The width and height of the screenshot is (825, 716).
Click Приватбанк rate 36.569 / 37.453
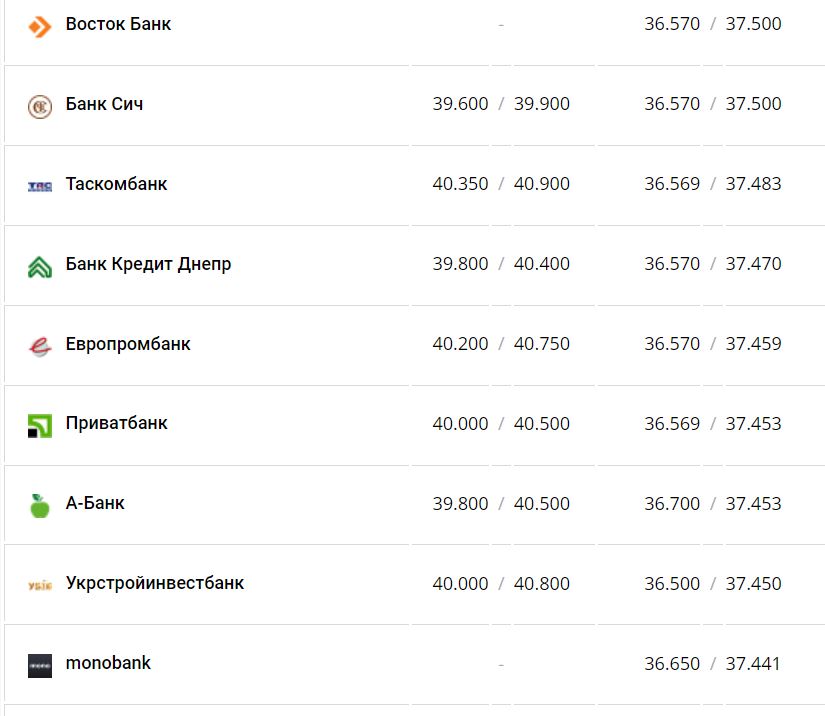[x=713, y=424]
